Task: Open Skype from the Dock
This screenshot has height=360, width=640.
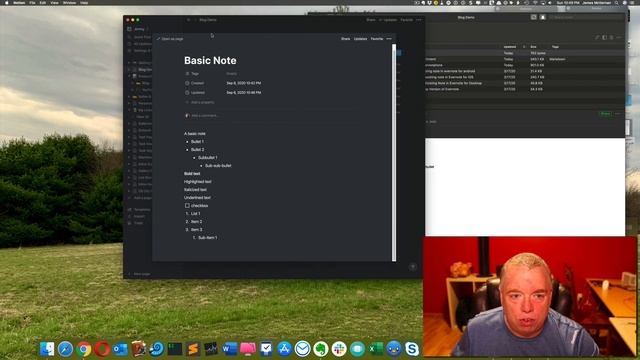Action: click(x=412, y=349)
